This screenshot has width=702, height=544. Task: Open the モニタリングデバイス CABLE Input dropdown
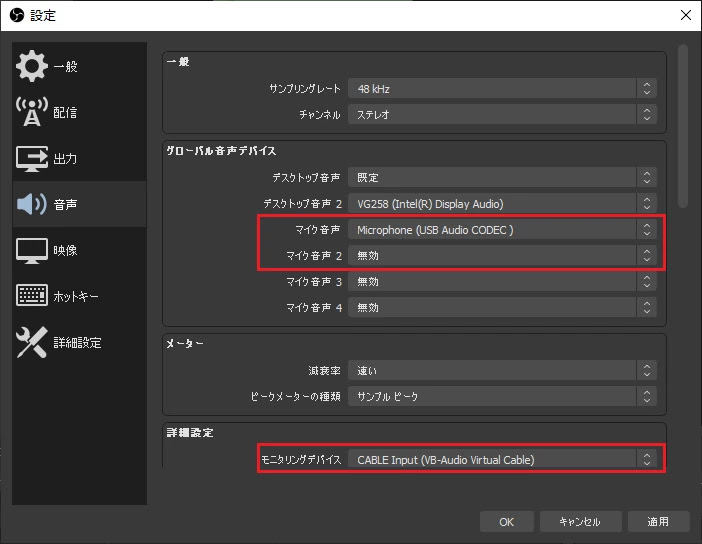point(502,460)
